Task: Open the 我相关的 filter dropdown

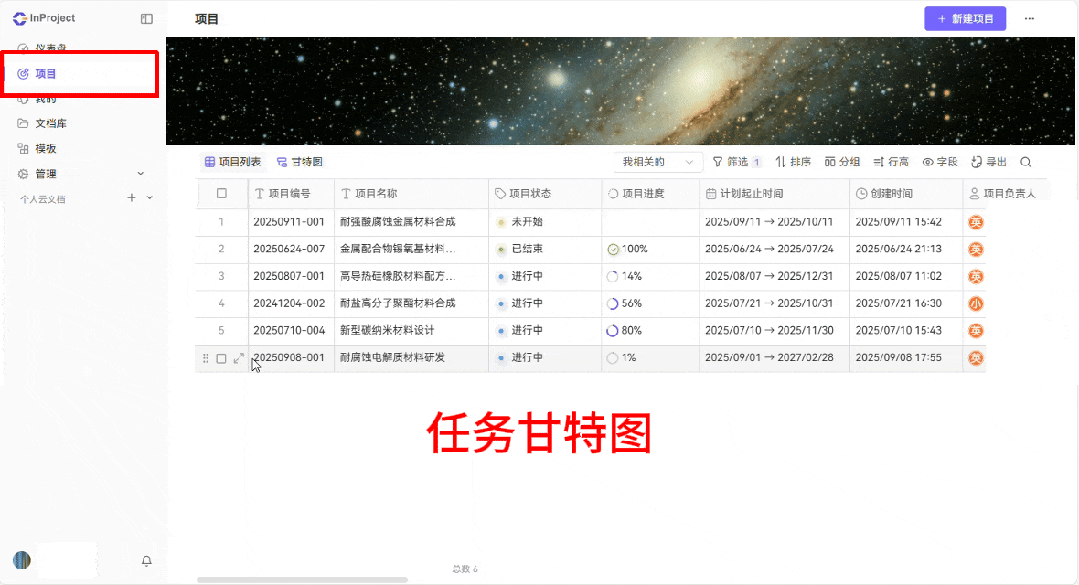Action: click(658, 161)
